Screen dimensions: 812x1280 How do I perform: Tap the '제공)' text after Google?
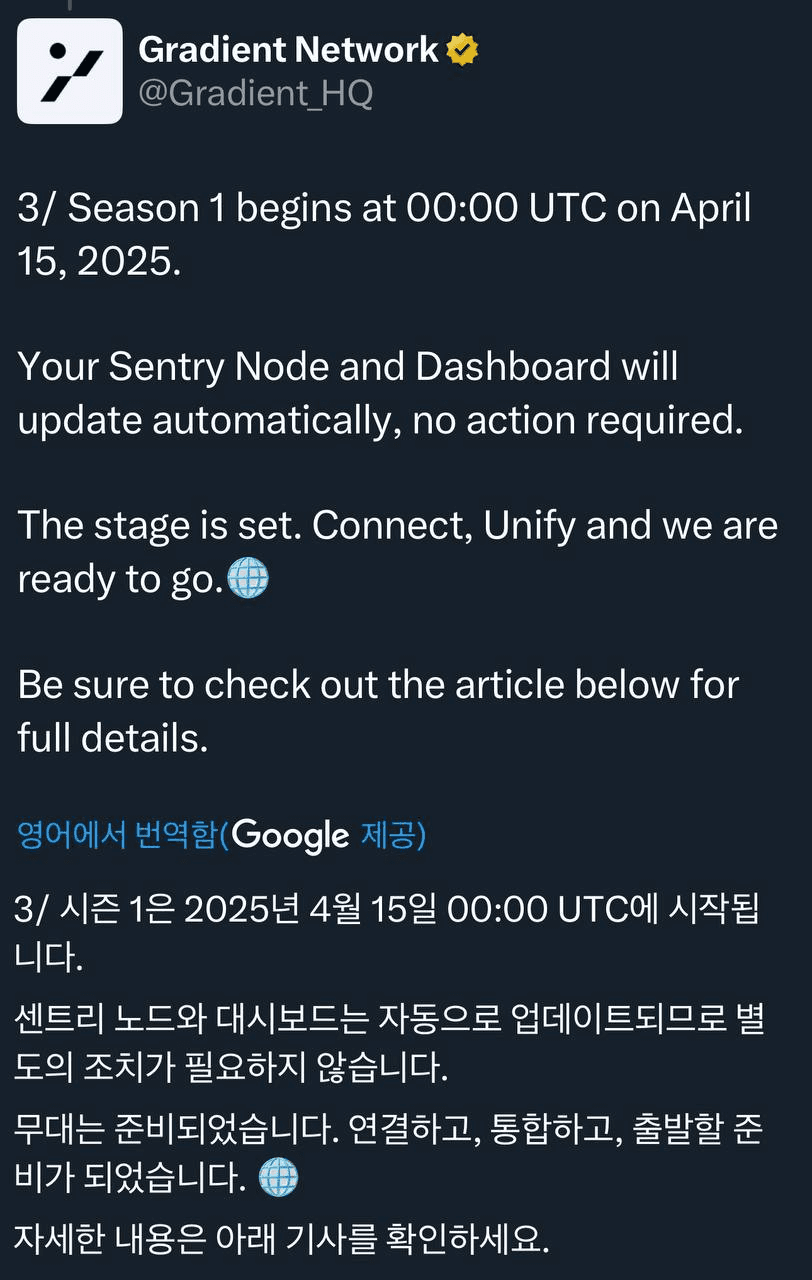coord(393,835)
